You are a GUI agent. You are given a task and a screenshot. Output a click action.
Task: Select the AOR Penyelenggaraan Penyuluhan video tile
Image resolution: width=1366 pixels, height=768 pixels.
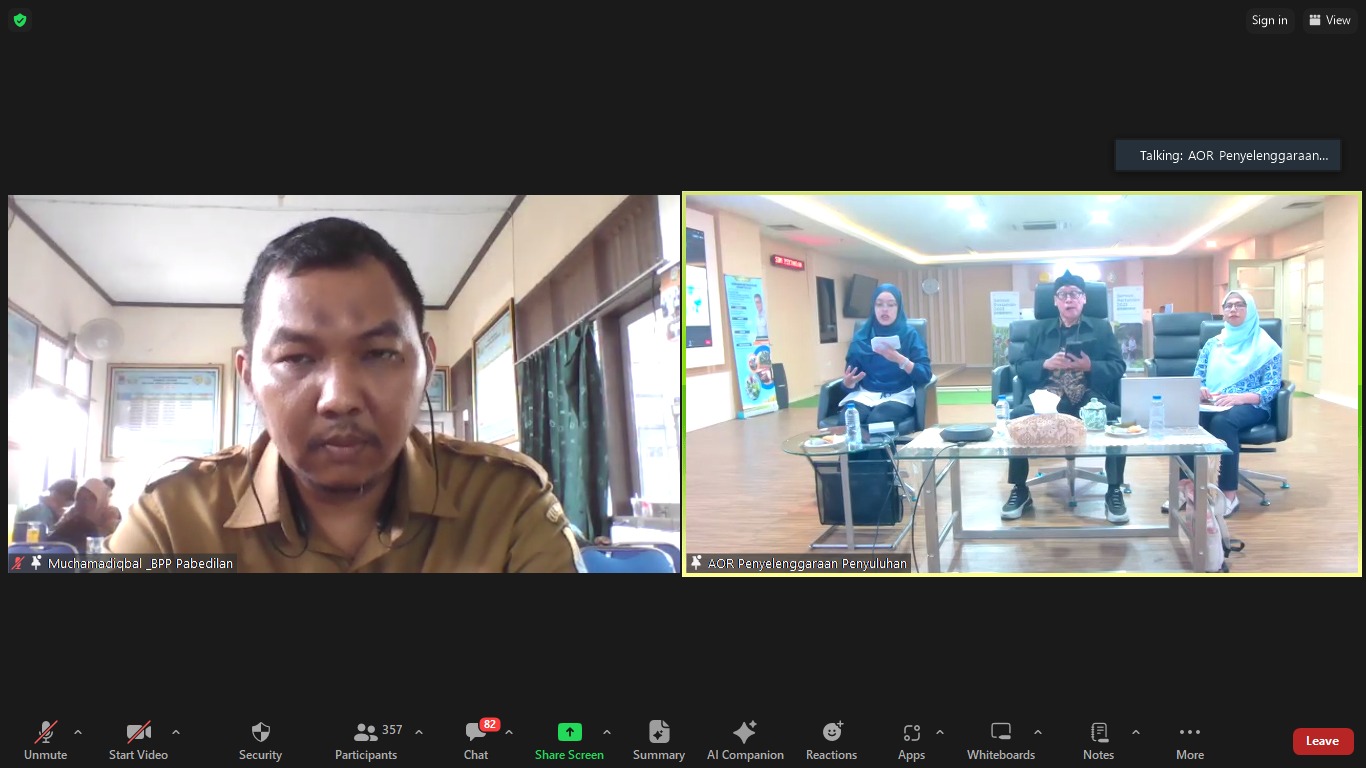click(x=1022, y=384)
